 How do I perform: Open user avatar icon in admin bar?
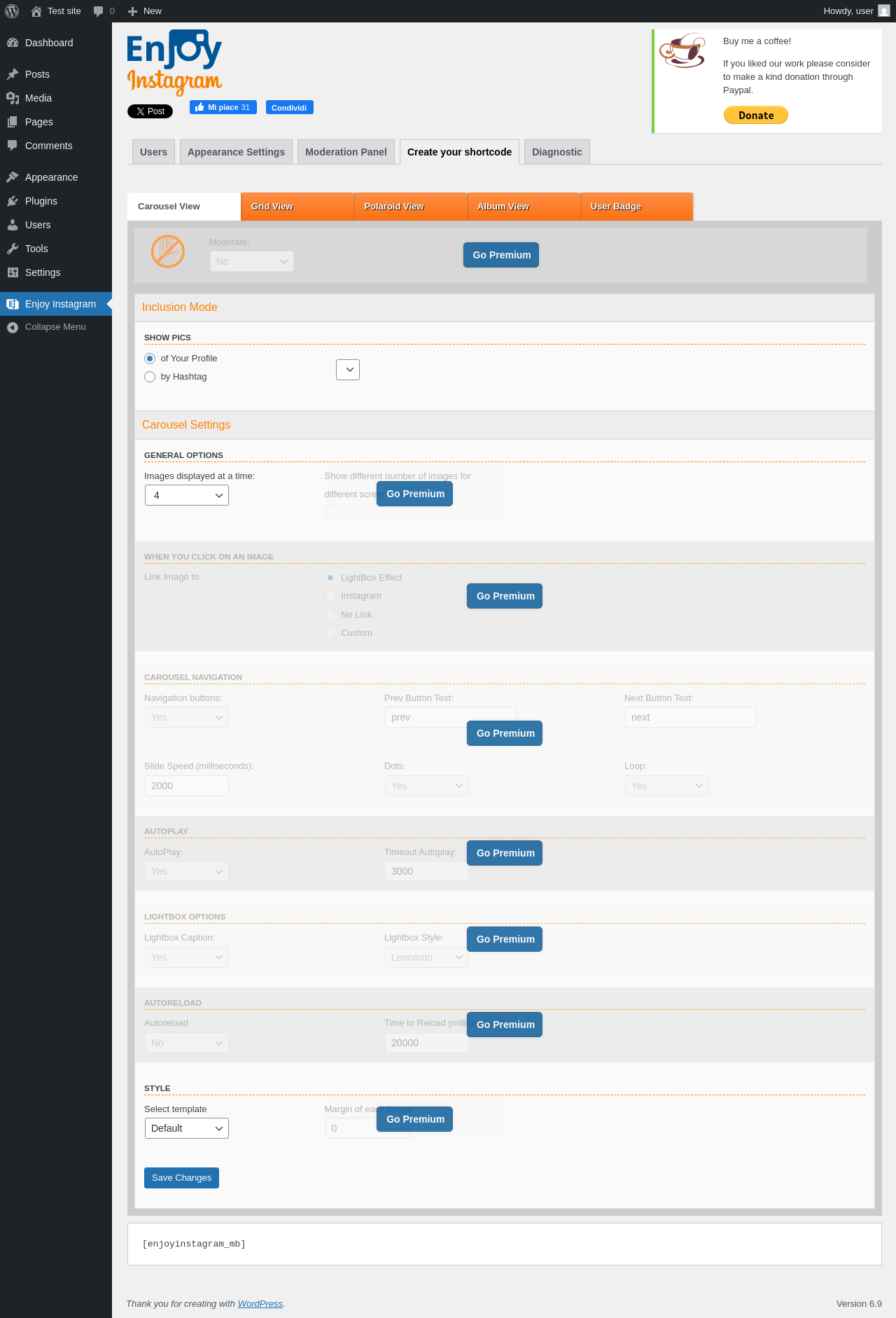tap(884, 11)
